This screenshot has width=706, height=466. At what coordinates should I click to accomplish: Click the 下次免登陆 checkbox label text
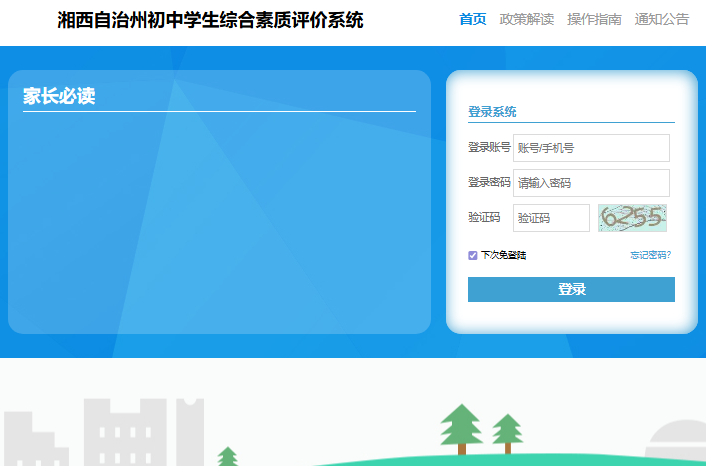pos(503,255)
